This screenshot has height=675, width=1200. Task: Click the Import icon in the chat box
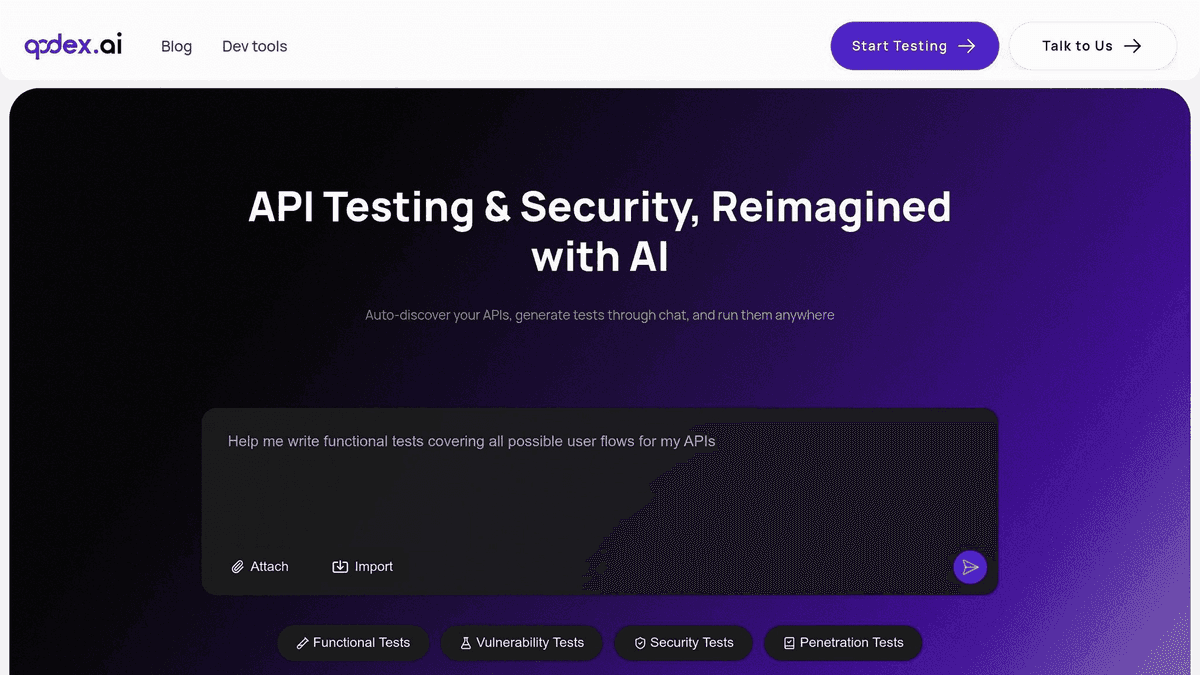(x=340, y=566)
